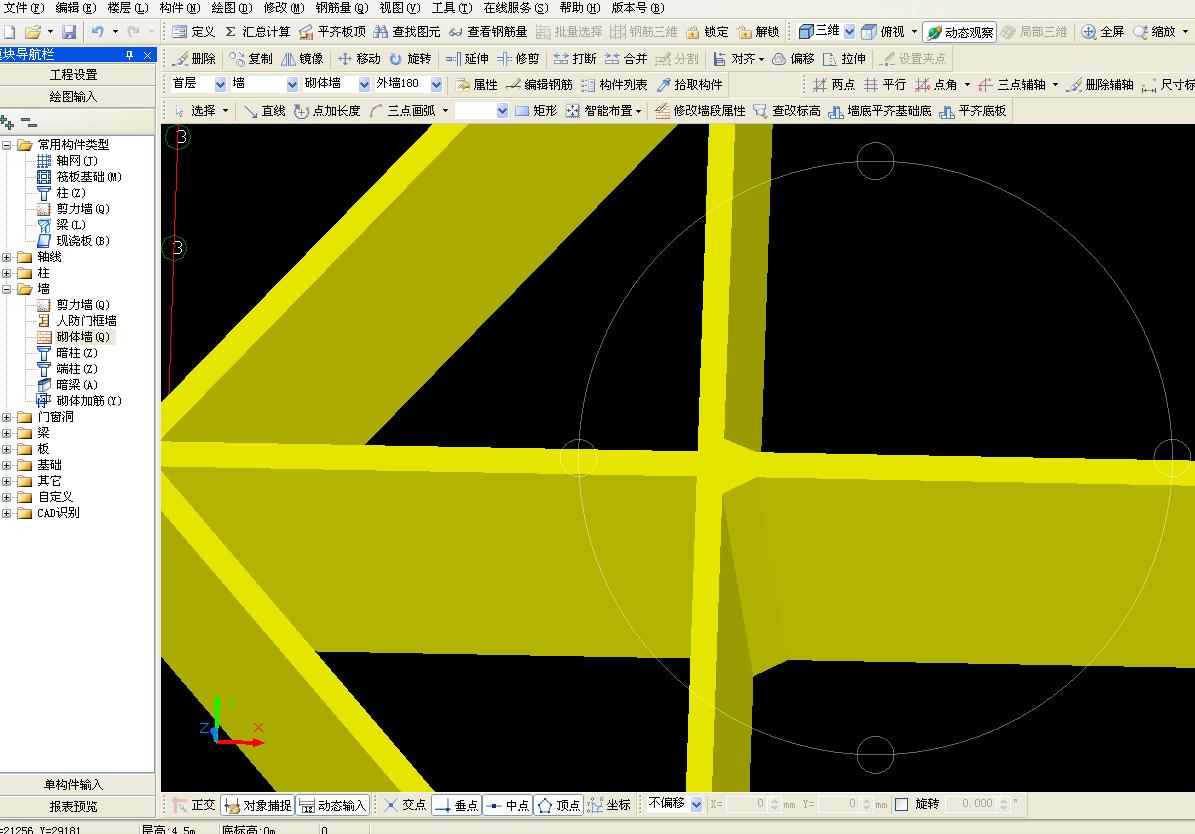Use the 延伸 (extend) tool
Screen dimensions: 1195x834
click(x=467, y=59)
